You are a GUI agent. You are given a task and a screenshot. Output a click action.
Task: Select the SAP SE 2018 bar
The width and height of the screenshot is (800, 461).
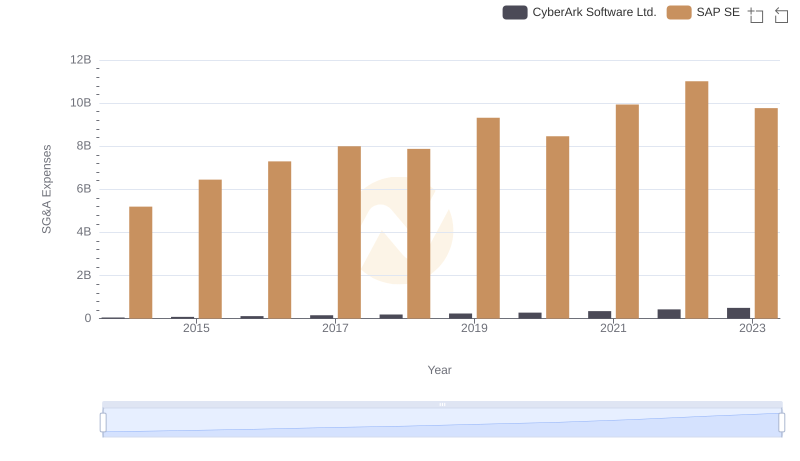(x=419, y=234)
